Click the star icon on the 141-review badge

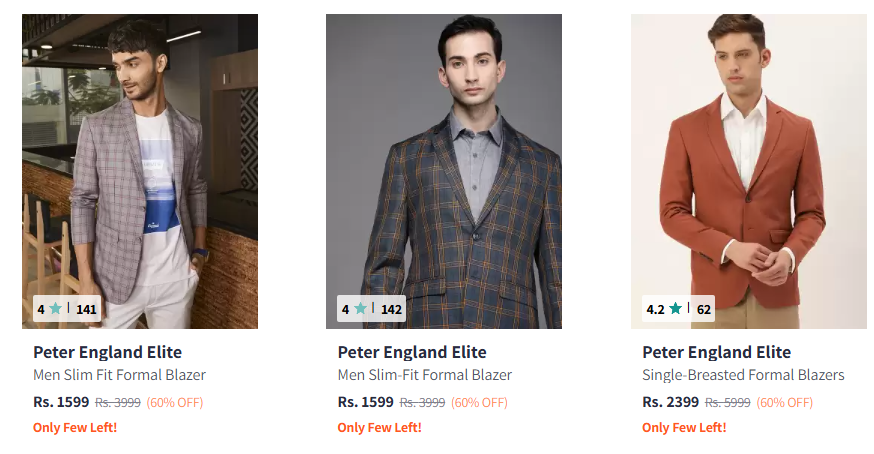55,309
